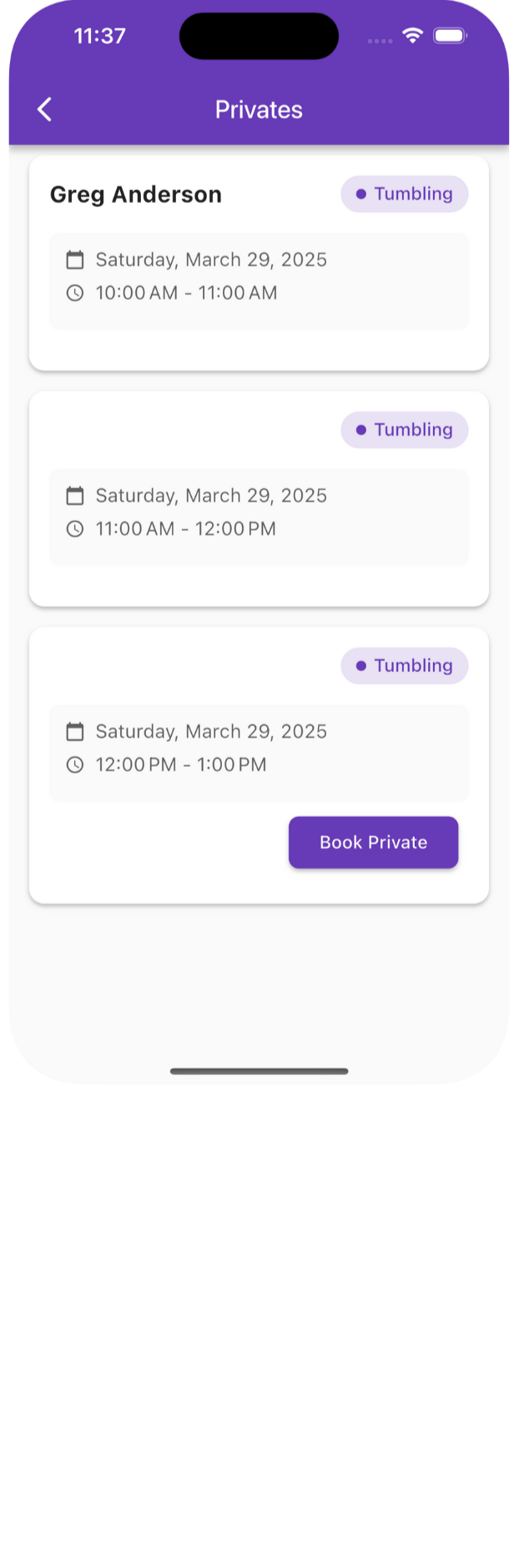Open coach name Greg Anderson
519x1568 pixels.
click(136, 194)
